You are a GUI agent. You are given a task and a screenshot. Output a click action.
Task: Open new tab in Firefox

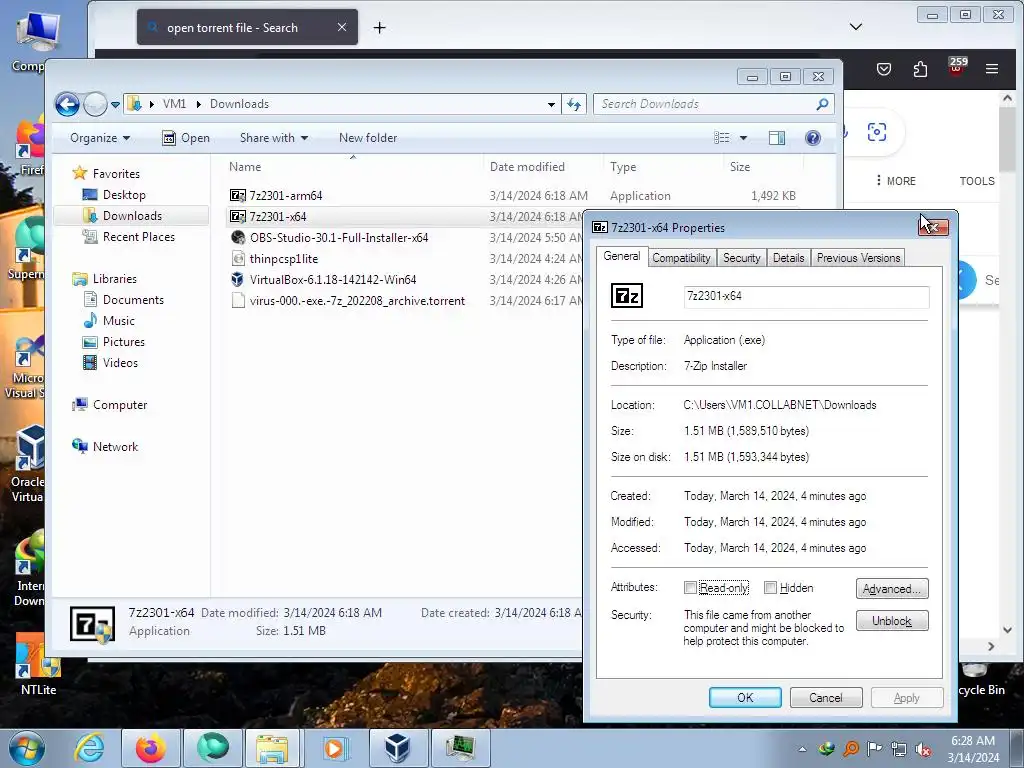pos(379,27)
